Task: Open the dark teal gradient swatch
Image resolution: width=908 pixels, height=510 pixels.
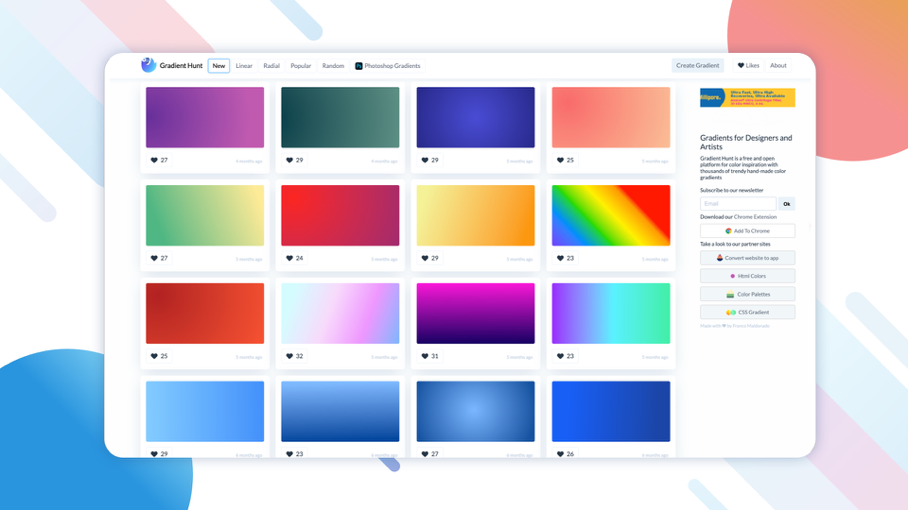Action: 340,118
